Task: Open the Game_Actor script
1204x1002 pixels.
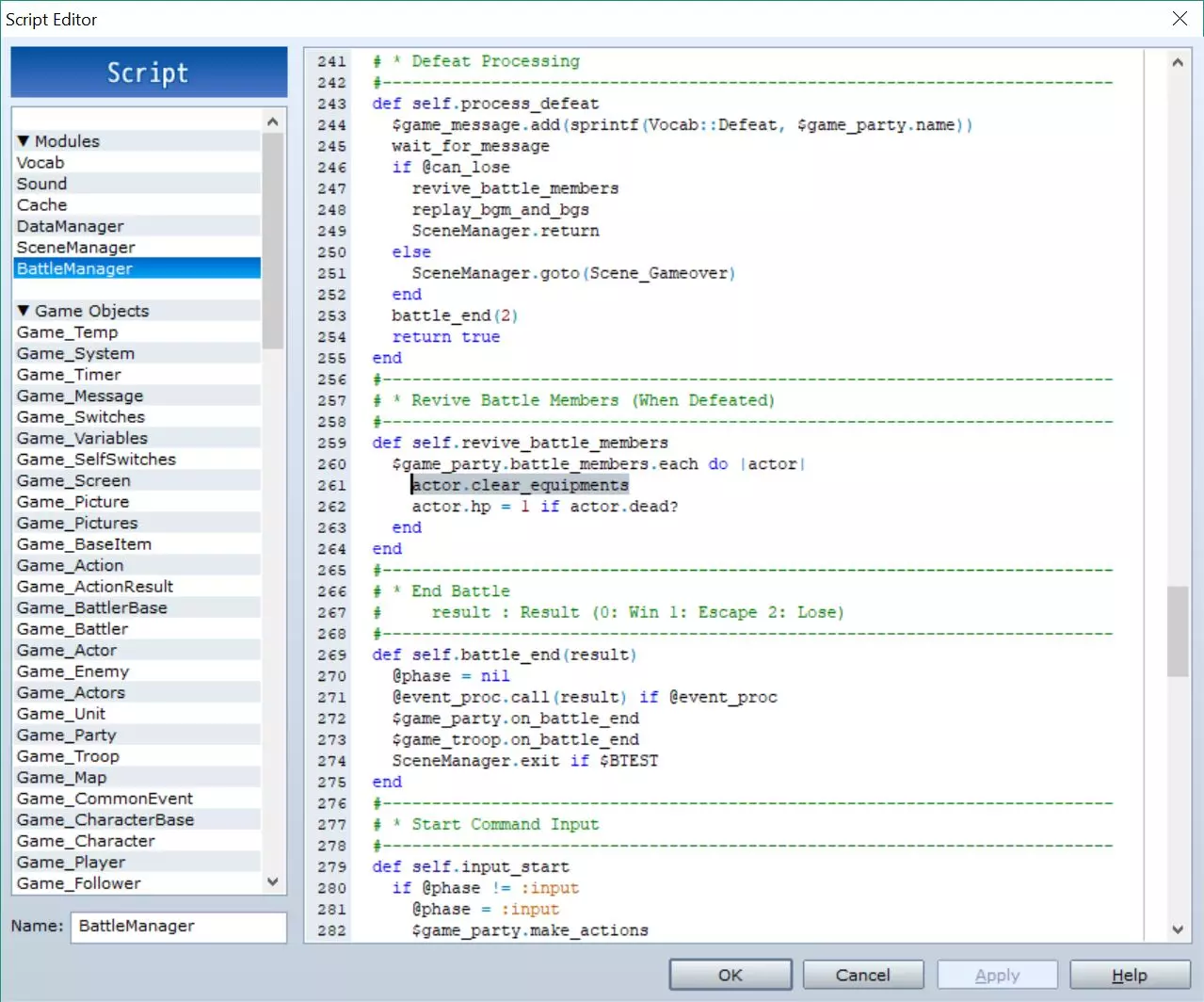Action: point(67,651)
